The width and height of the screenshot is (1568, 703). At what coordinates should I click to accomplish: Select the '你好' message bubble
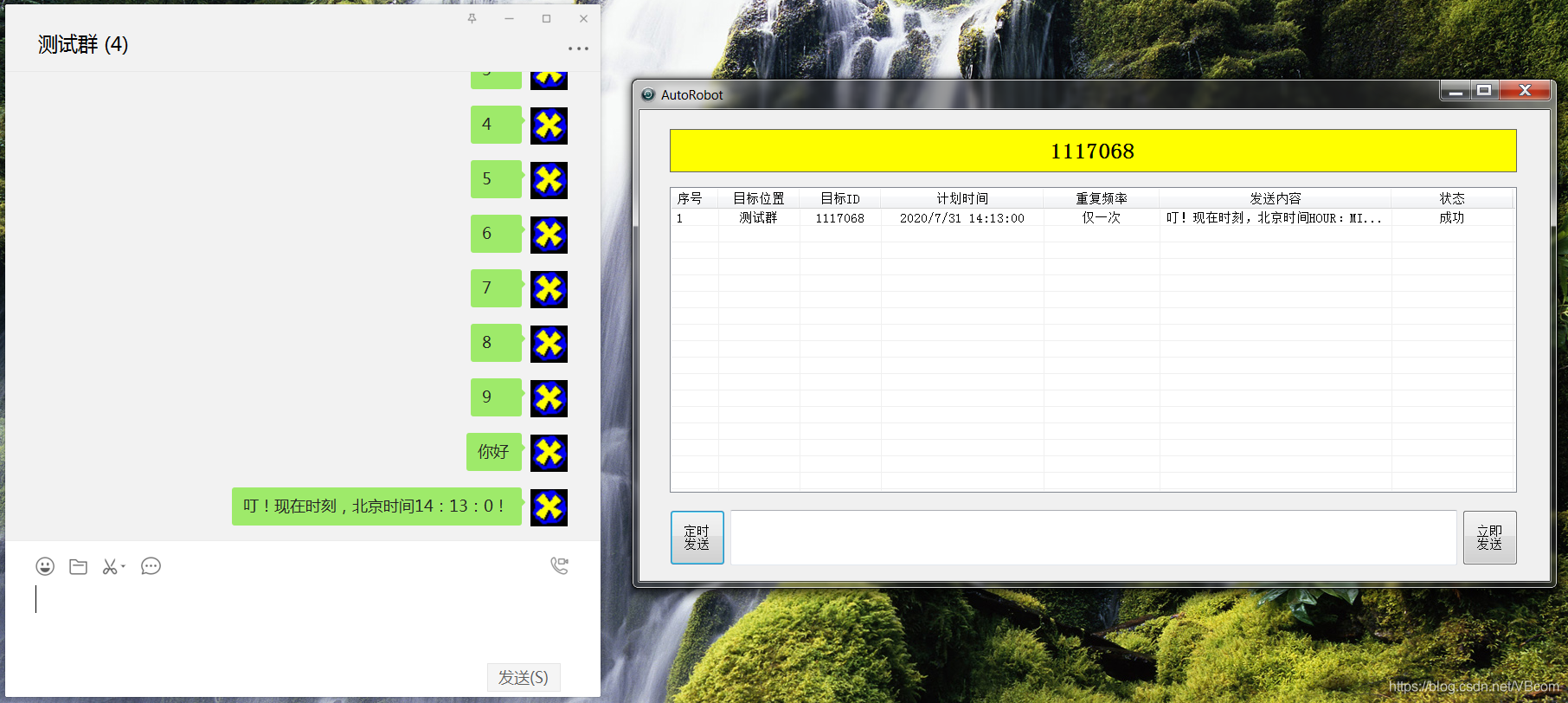[x=494, y=452]
